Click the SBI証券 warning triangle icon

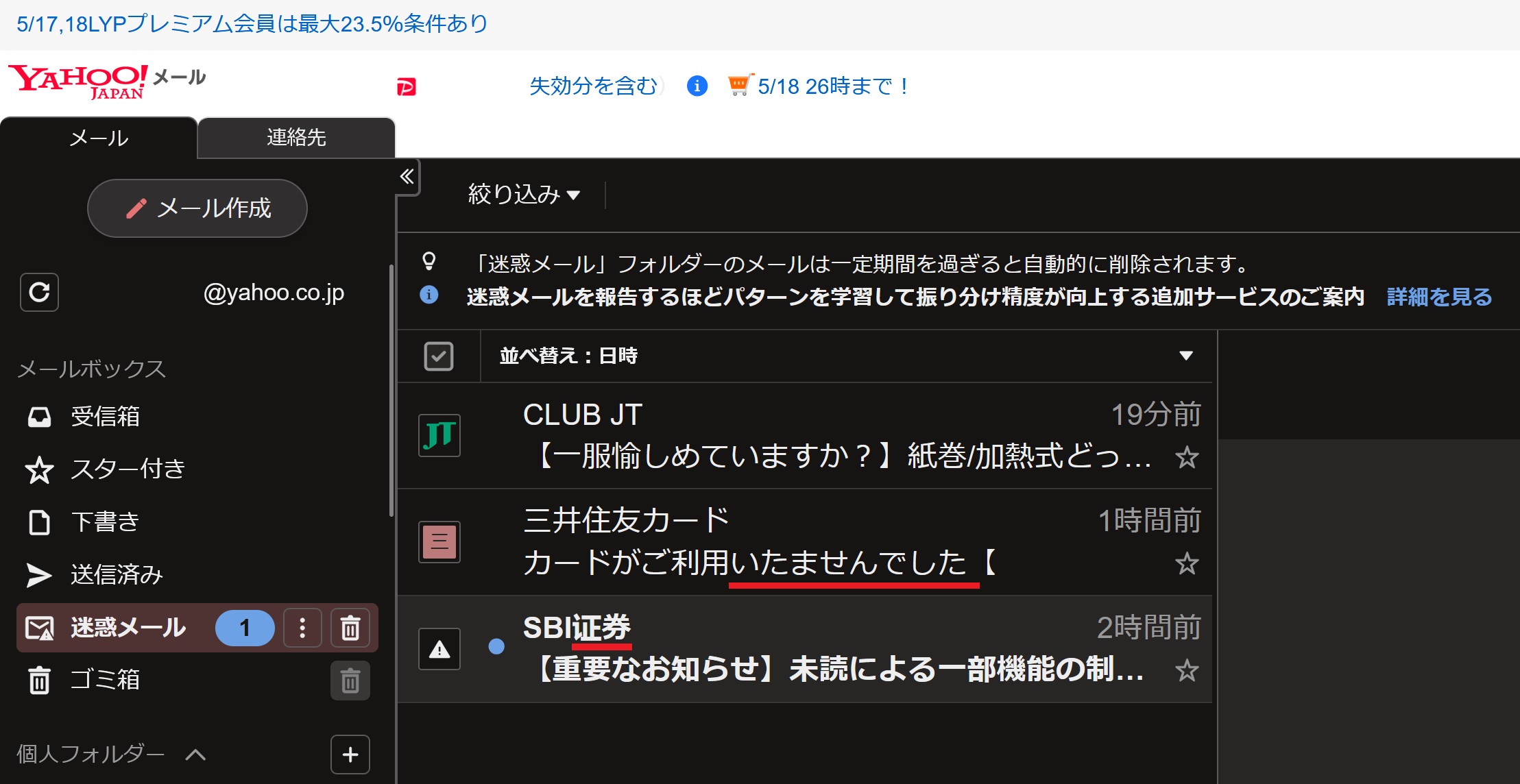coord(439,649)
